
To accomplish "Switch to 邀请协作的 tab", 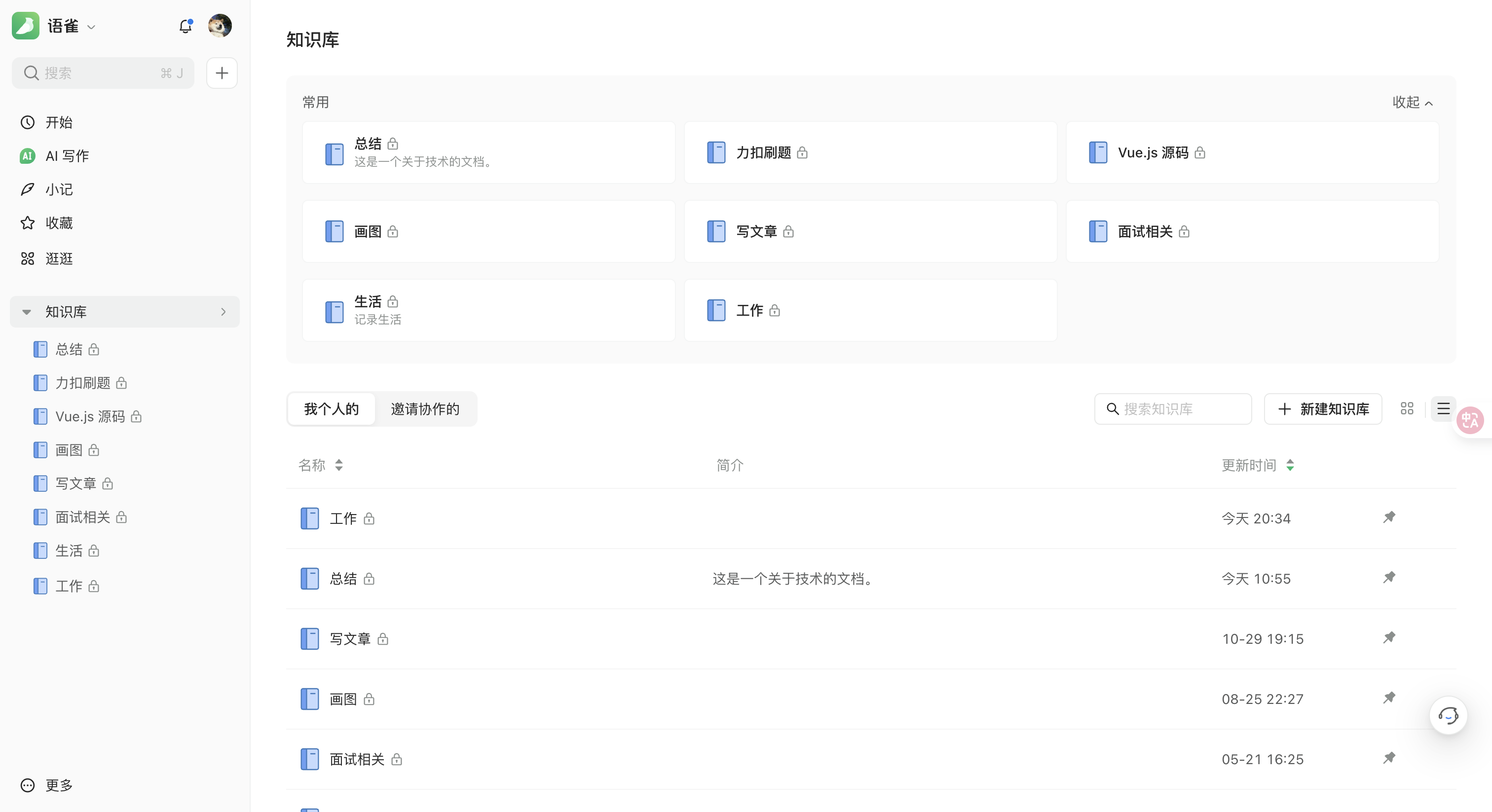I will pos(424,409).
